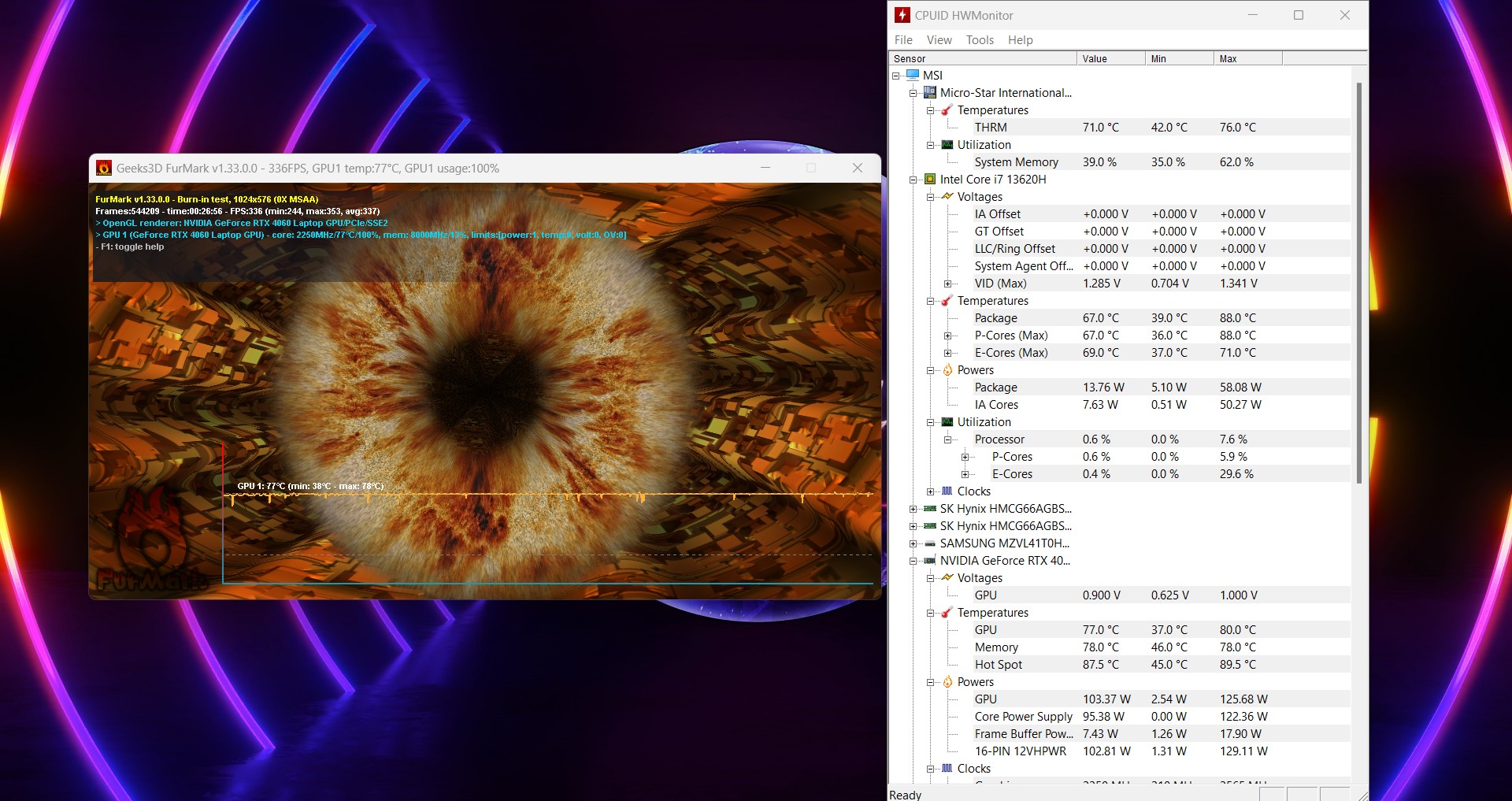Click the yellow Voltages lightning icon
The image size is (1512, 801).
pos(949,196)
